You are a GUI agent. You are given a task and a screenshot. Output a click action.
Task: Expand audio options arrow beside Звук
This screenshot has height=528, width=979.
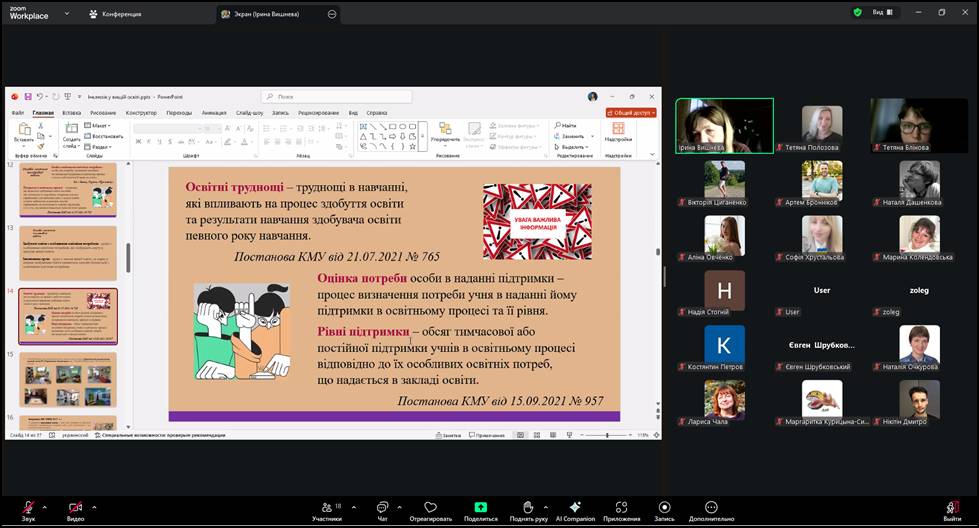(47, 506)
